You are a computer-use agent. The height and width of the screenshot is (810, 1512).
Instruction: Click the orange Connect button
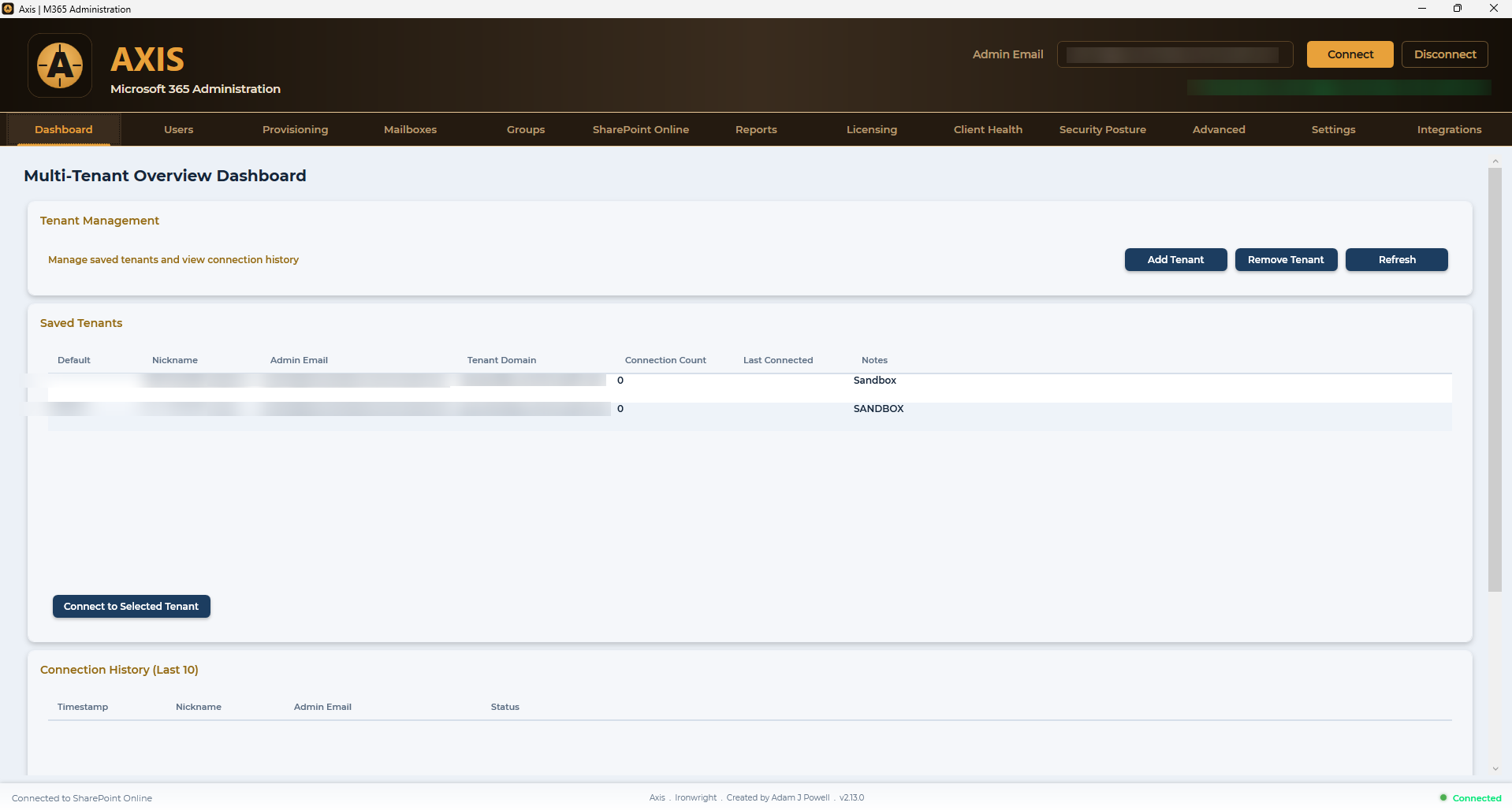click(x=1350, y=54)
